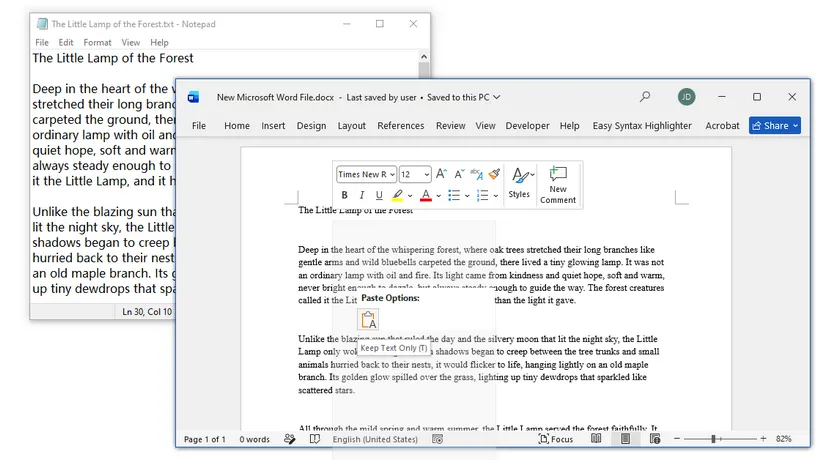Click the Share button

pos(775,126)
